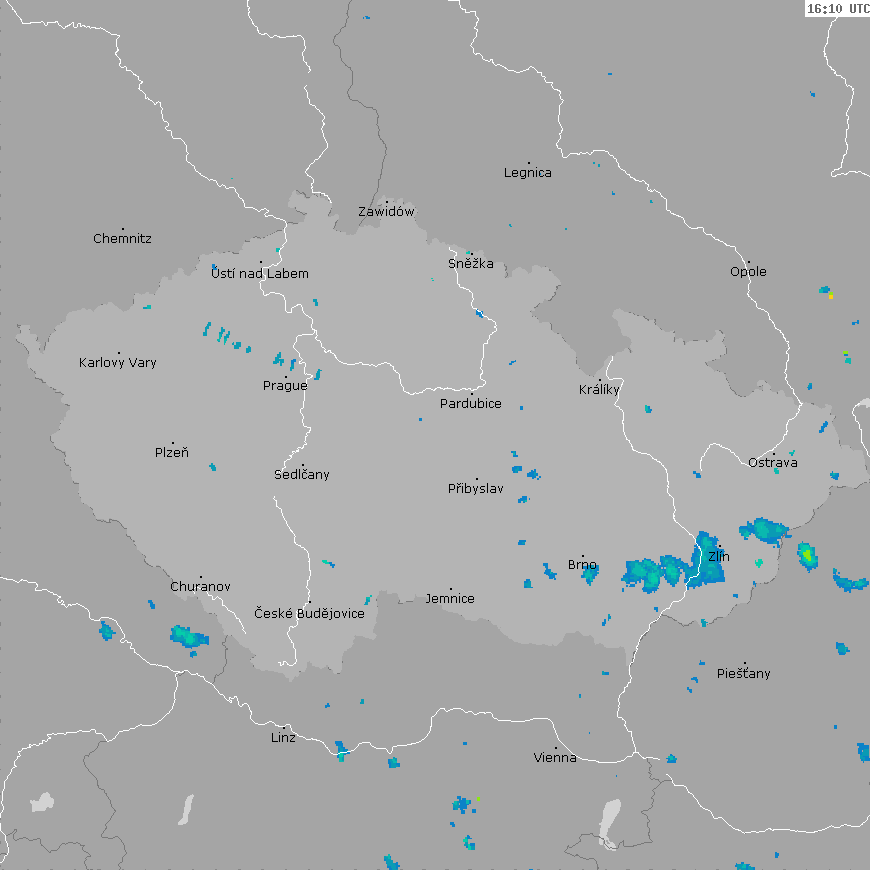Click the Sněžka mountain label
The image size is (870, 870).
click(x=470, y=264)
